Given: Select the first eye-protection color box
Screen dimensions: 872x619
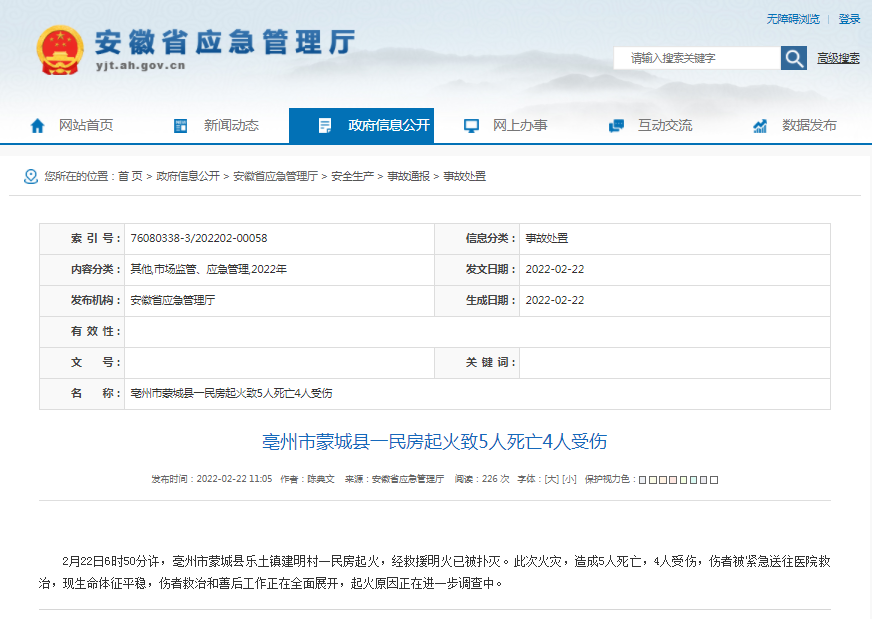Looking at the screenshot, I should pos(643,480).
